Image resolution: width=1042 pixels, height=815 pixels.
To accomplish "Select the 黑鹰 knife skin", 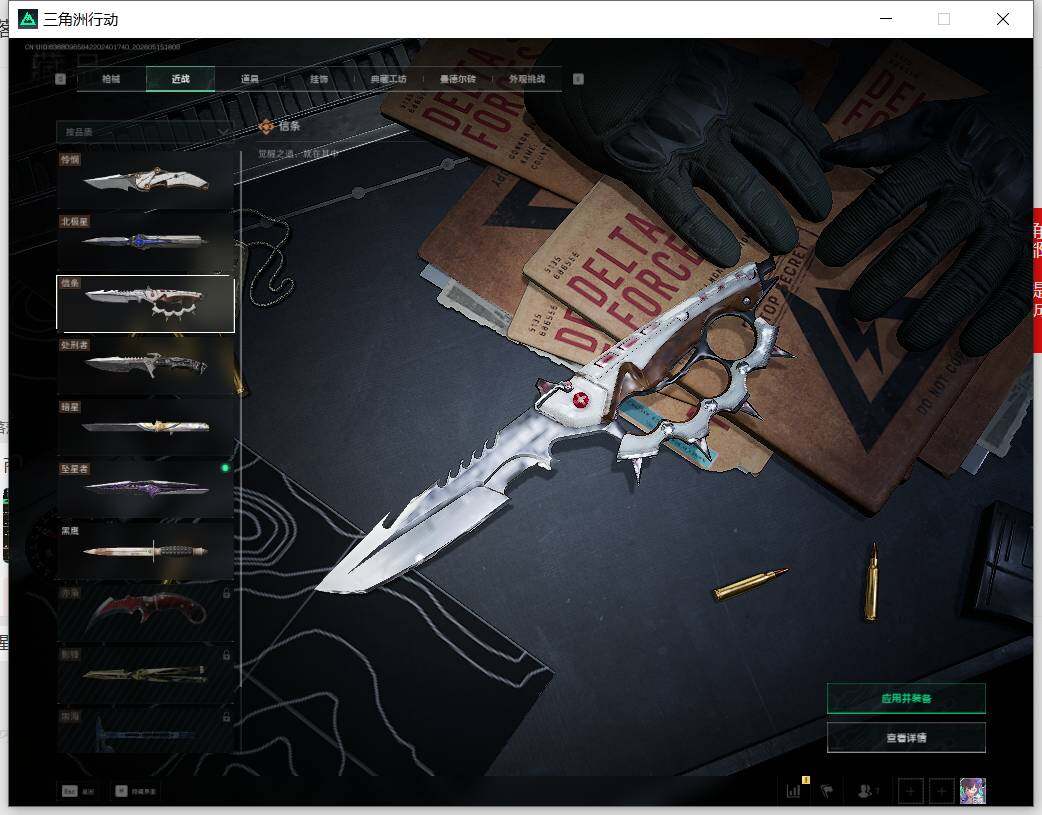I will pyautogui.click(x=146, y=551).
